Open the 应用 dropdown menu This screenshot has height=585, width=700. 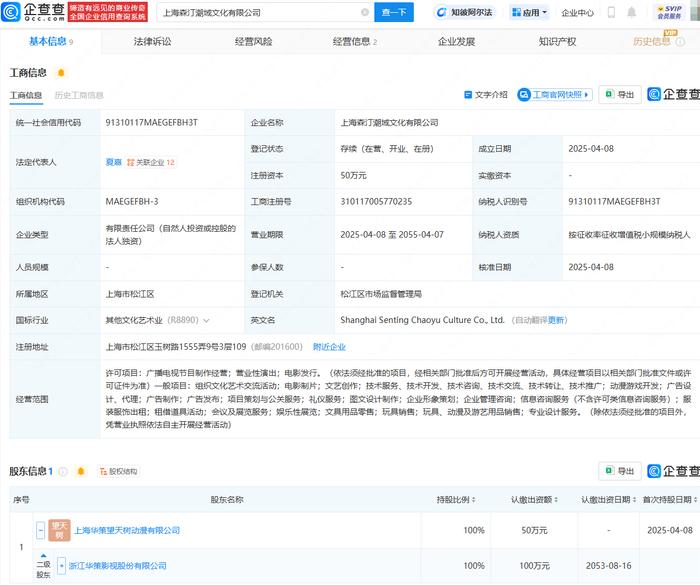529,13
